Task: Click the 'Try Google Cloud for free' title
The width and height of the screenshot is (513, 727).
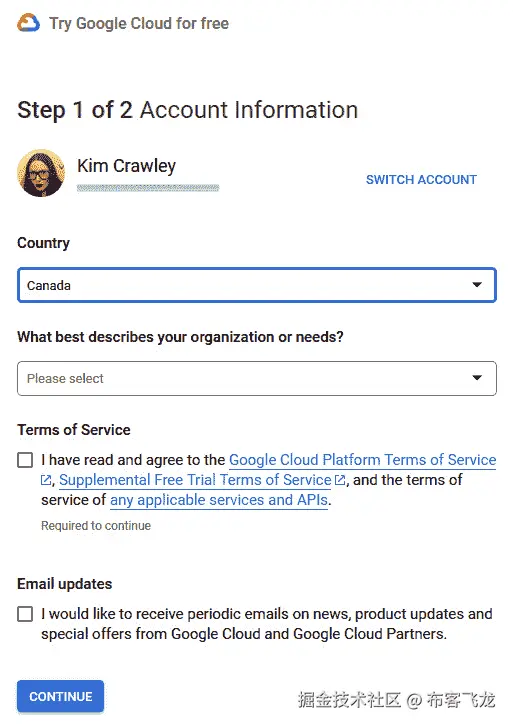Action: (x=139, y=23)
